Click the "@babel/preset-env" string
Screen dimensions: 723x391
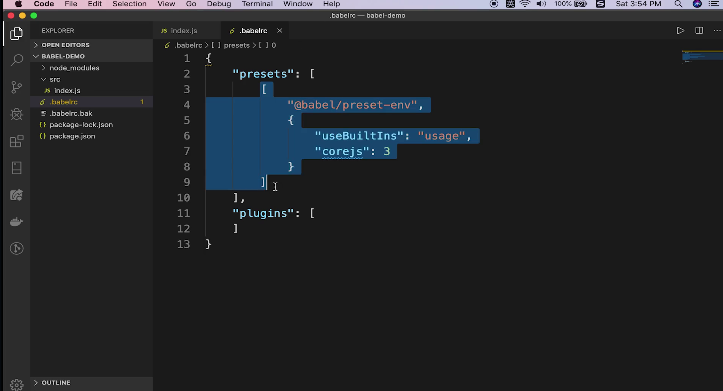coord(352,105)
